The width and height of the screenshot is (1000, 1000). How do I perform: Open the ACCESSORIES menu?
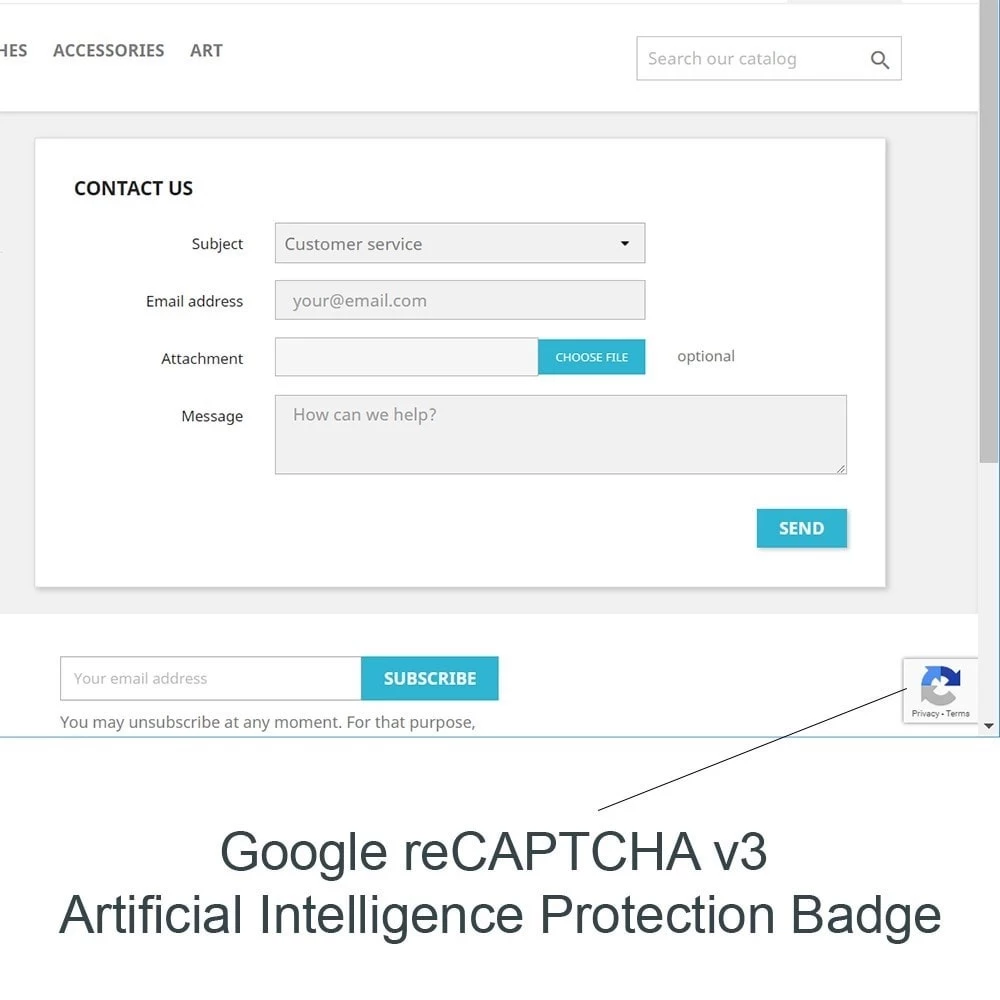tap(108, 50)
